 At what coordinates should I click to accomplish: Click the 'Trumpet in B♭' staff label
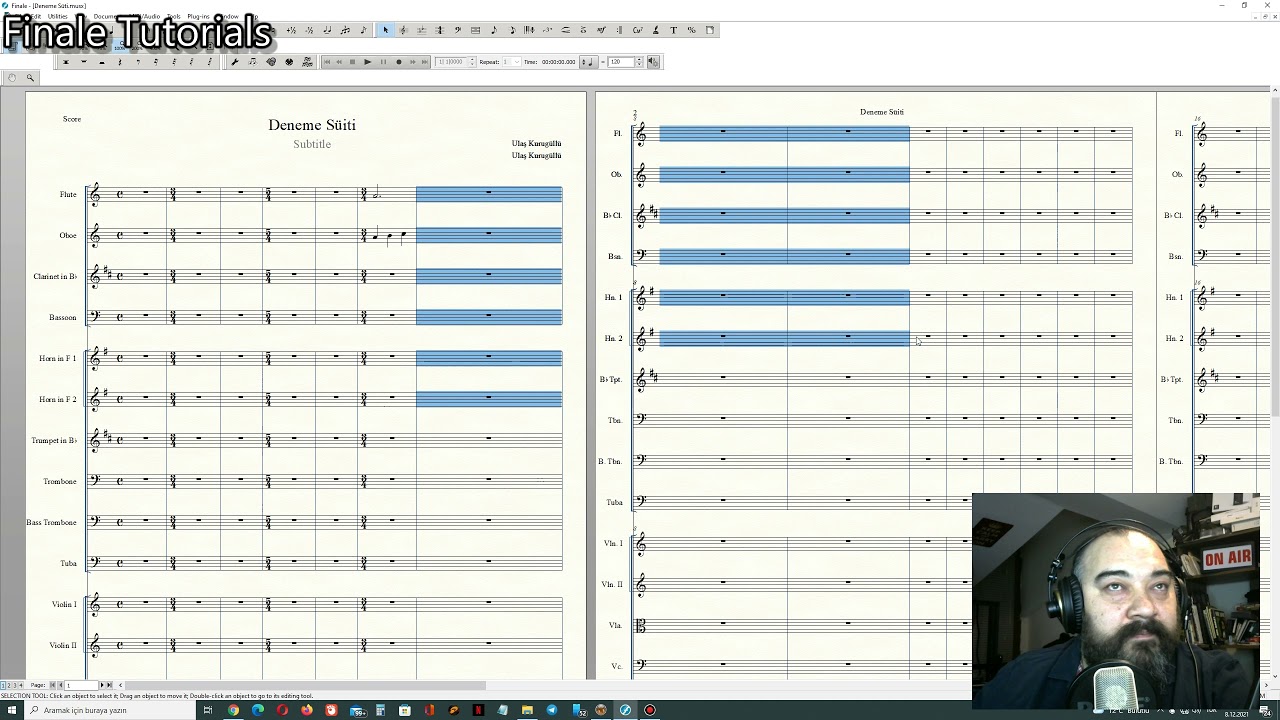(x=54, y=440)
